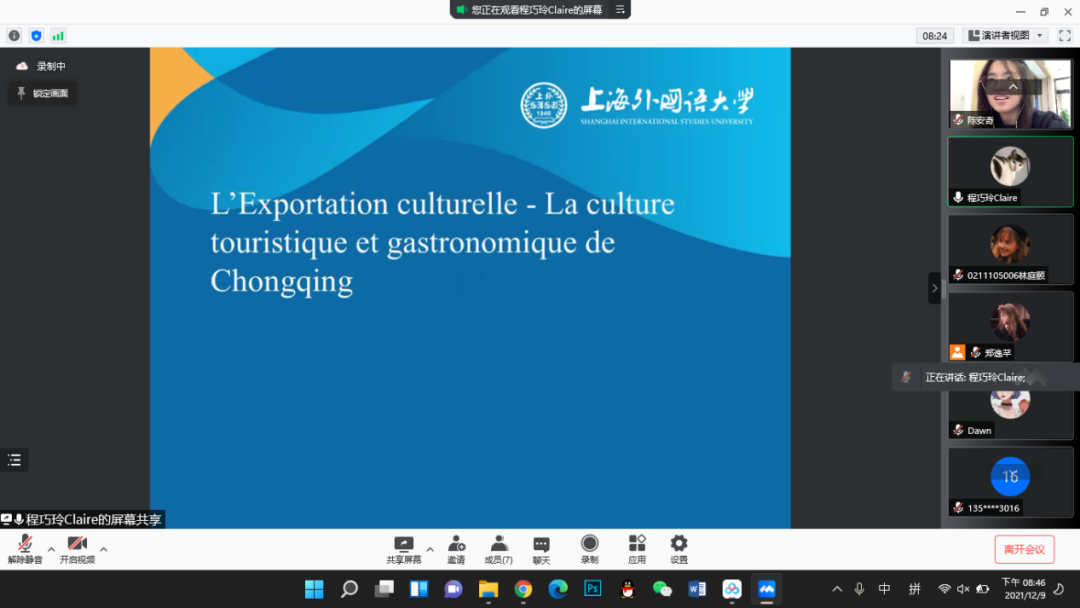Click the green security shield icon
Image resolution: width=1080 pixels, height=608 pixels.
pyautogui.click(x=36, y=36)
